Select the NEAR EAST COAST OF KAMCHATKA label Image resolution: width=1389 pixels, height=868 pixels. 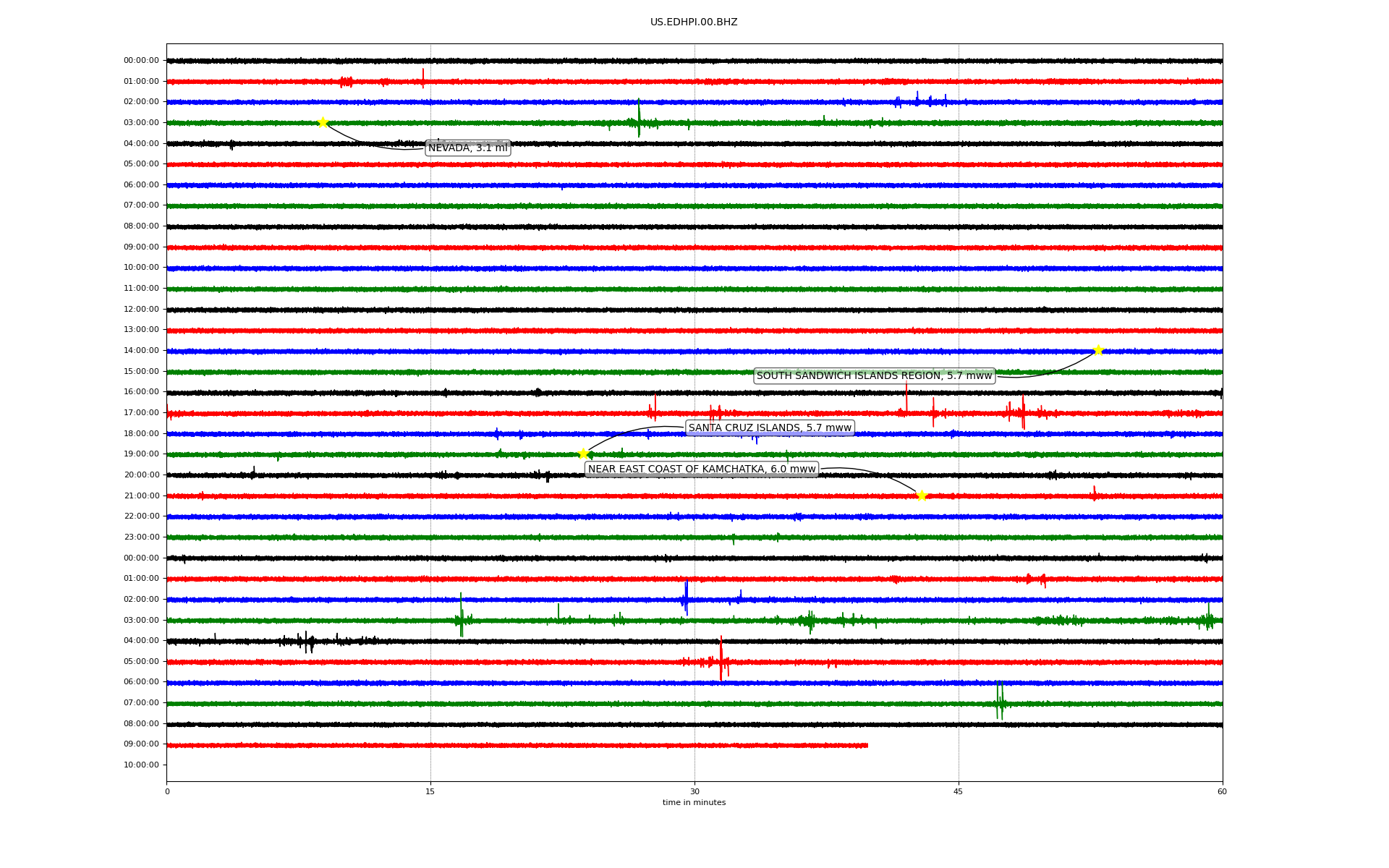point(702,469)
